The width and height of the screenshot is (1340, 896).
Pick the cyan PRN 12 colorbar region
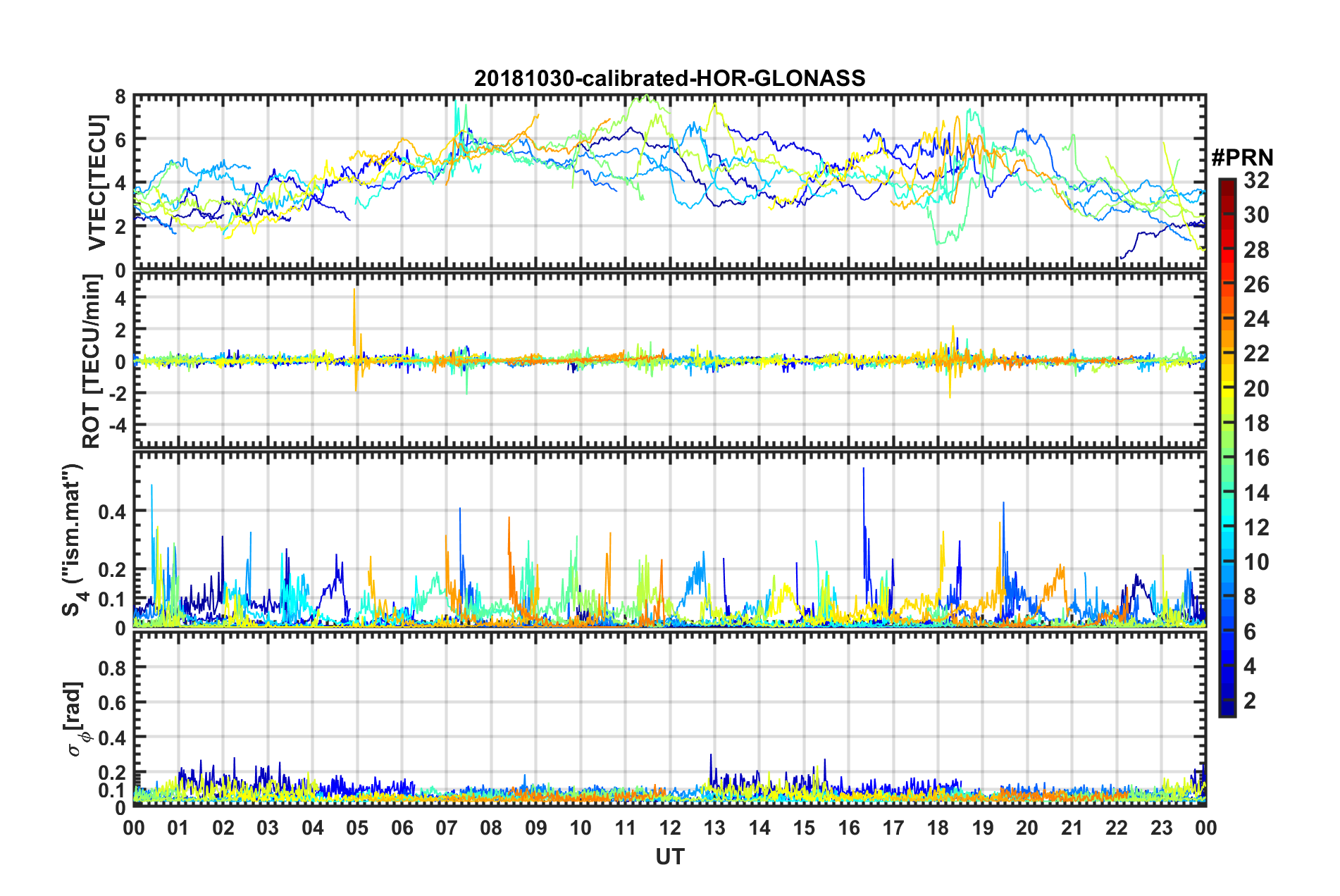[x=1227, y=527]
